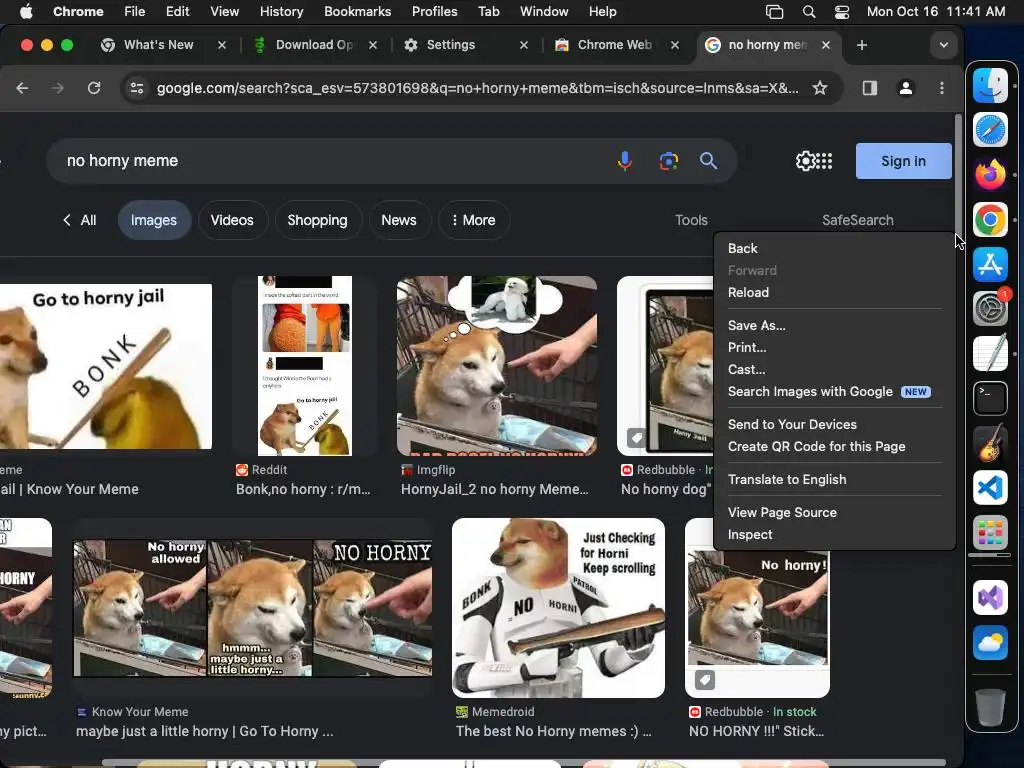Image resolution: width=1024 pixels, height=768 pixels.
Task: Click the browser back arrow
Action: pyautogui.click(x=22, y=88)
